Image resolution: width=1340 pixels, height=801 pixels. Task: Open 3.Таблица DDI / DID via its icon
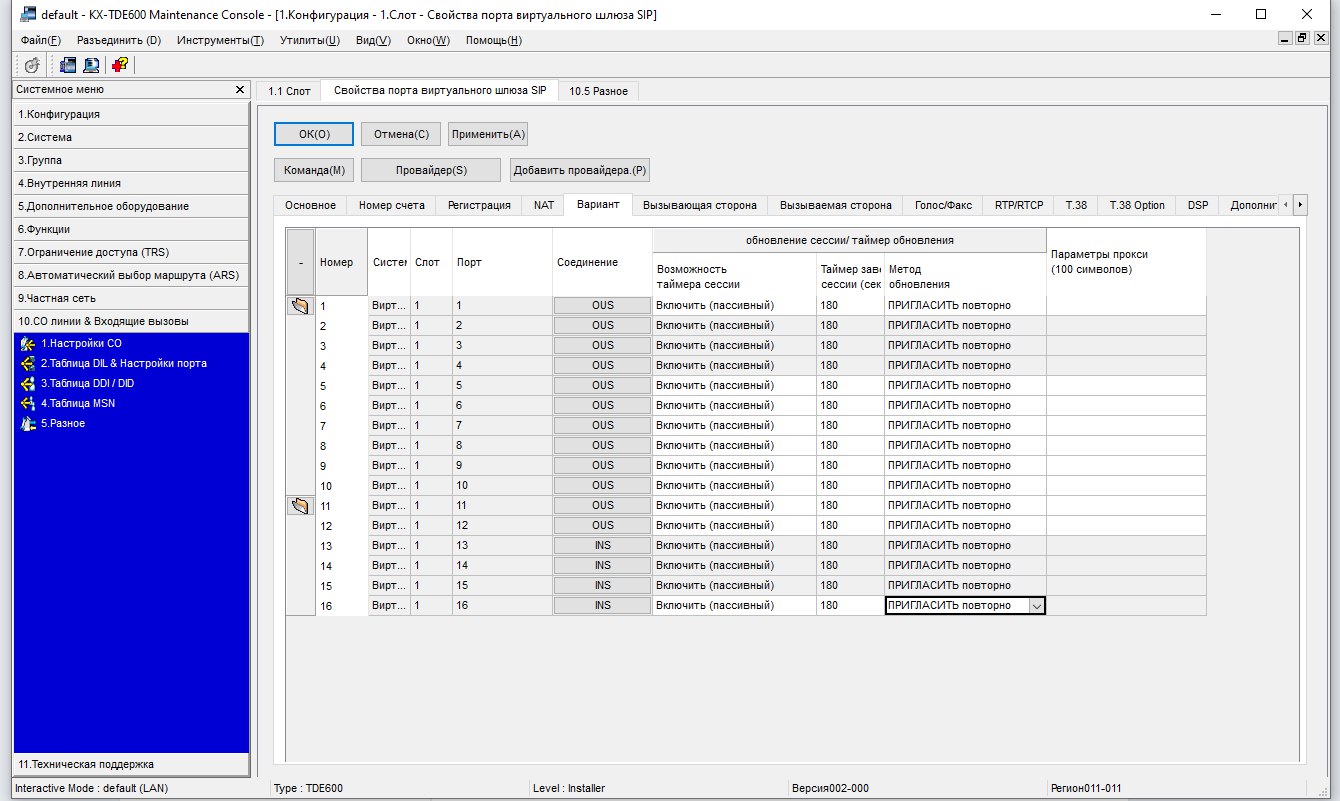[28, 383]
